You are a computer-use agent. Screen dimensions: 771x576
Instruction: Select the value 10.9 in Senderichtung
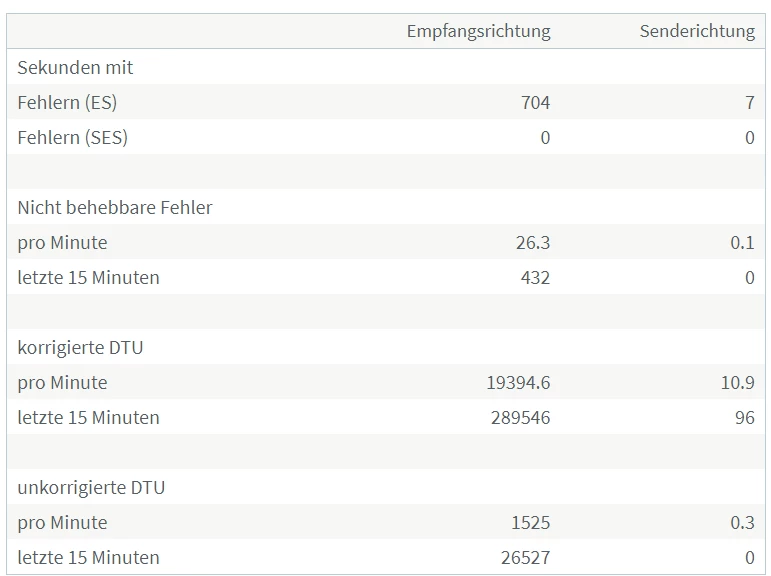[737, 382]
